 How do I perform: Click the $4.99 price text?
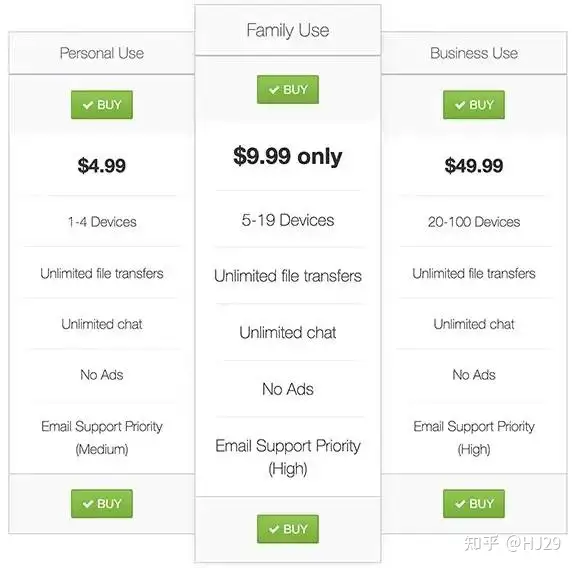click(x=102, y=165)
